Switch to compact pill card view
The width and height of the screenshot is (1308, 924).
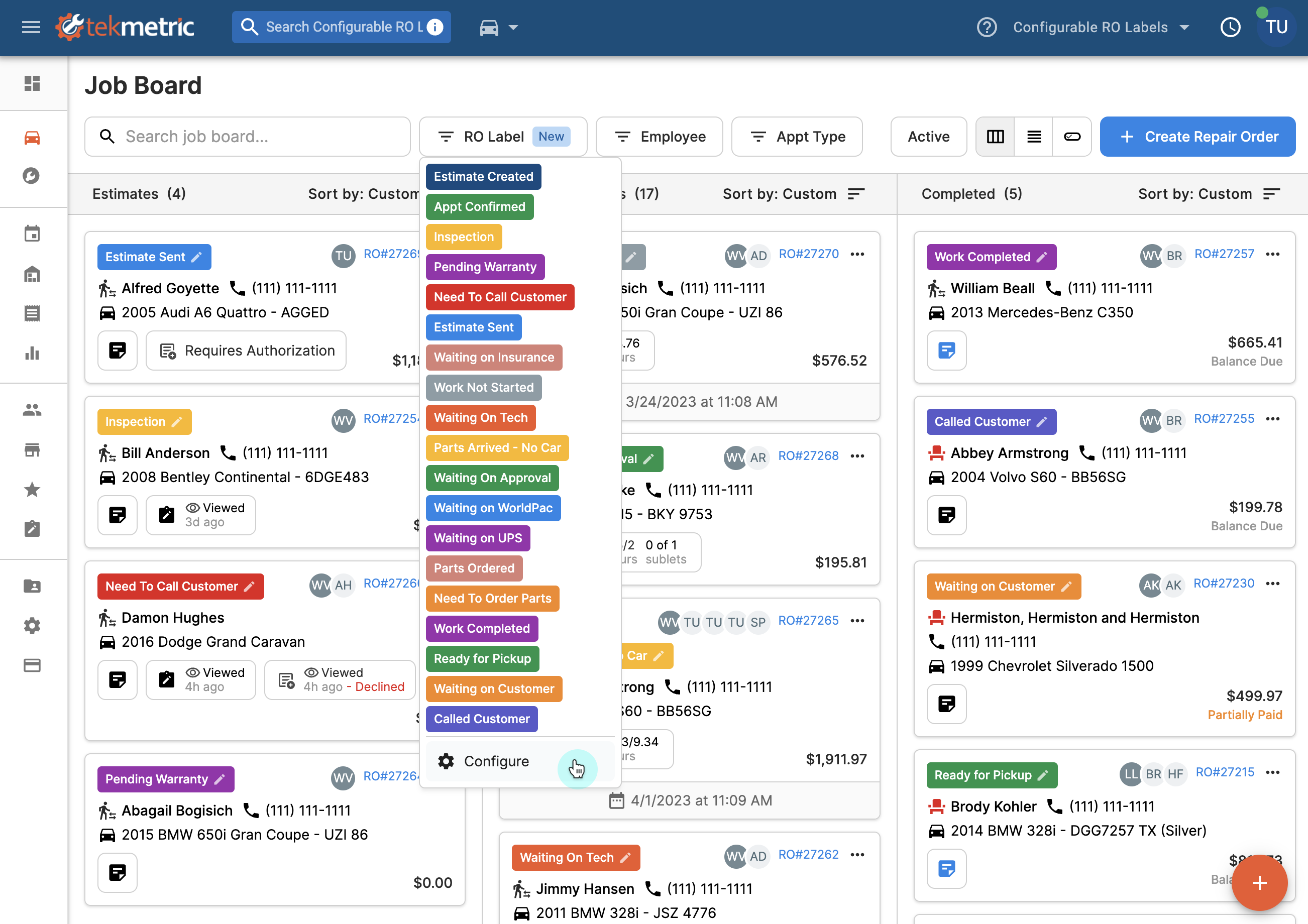click(x=1071, y=137)
